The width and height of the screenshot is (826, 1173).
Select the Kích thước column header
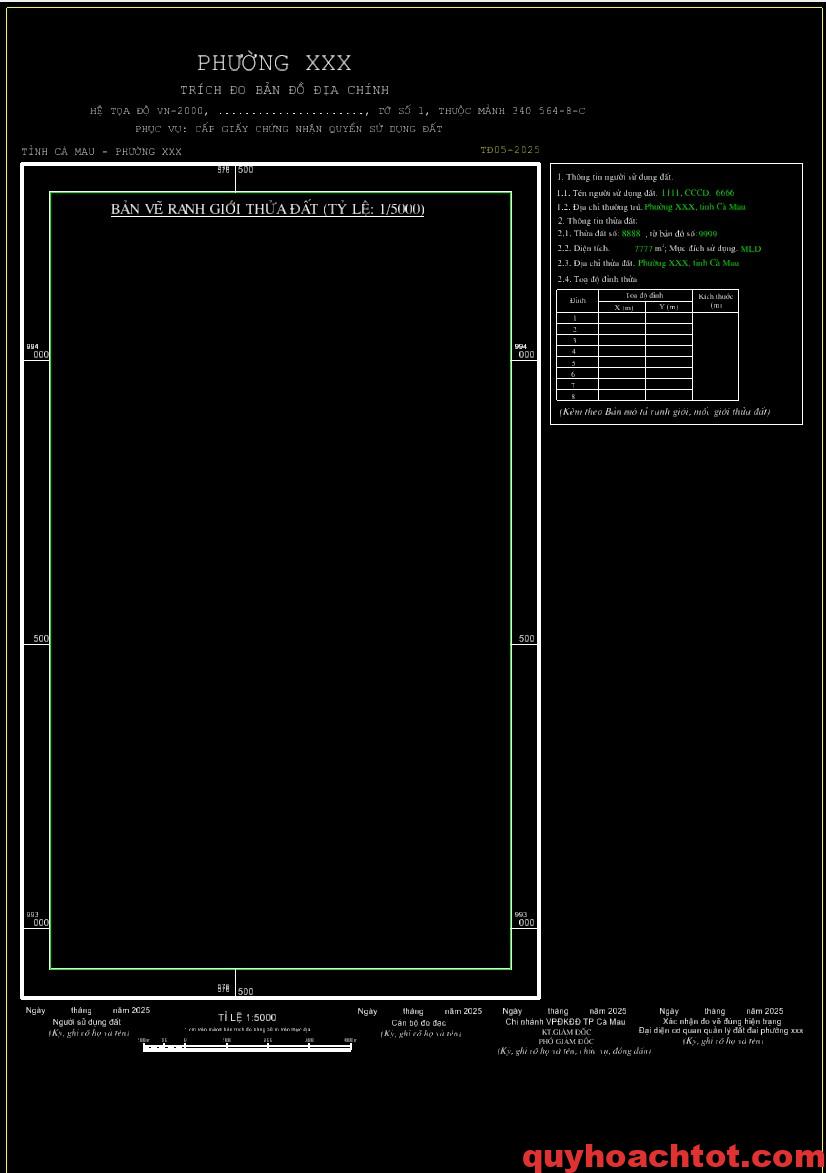pyautogui.click(x=715, y=300)
